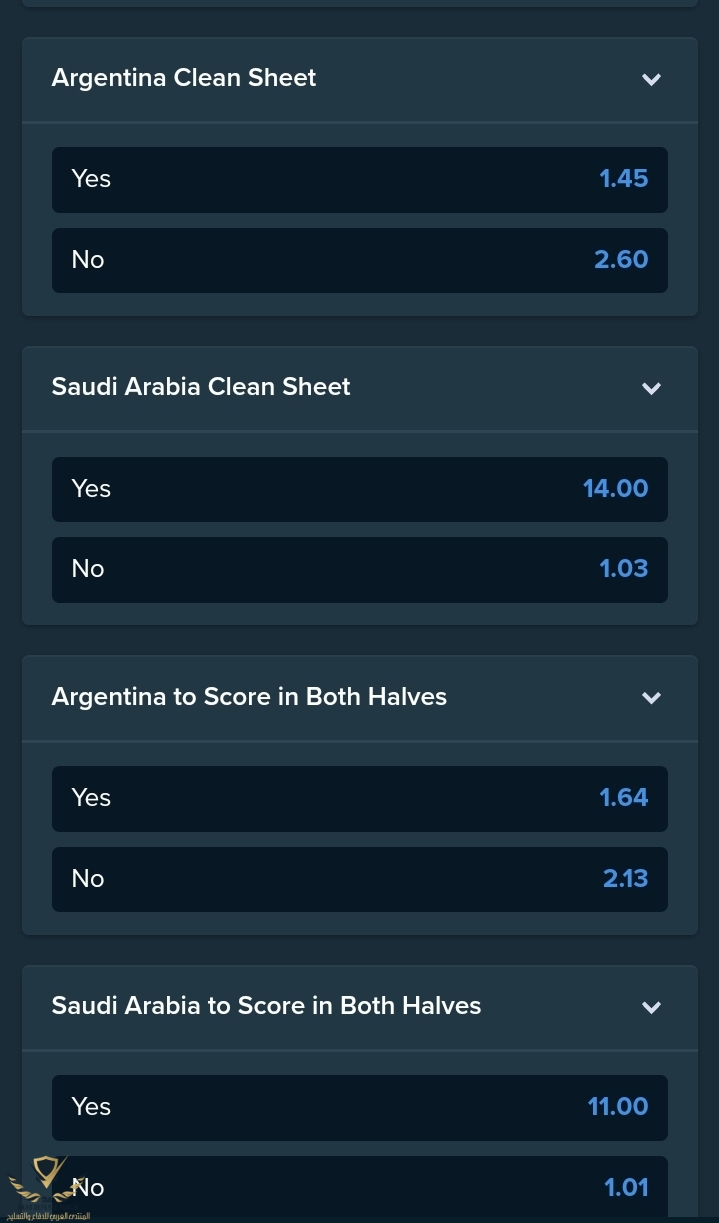The height and width of the screenshot is (1223, 719).
Task: Bet Yes on Argentina scoring both halves
Action: pyautogui.click(x=359, y=798)
